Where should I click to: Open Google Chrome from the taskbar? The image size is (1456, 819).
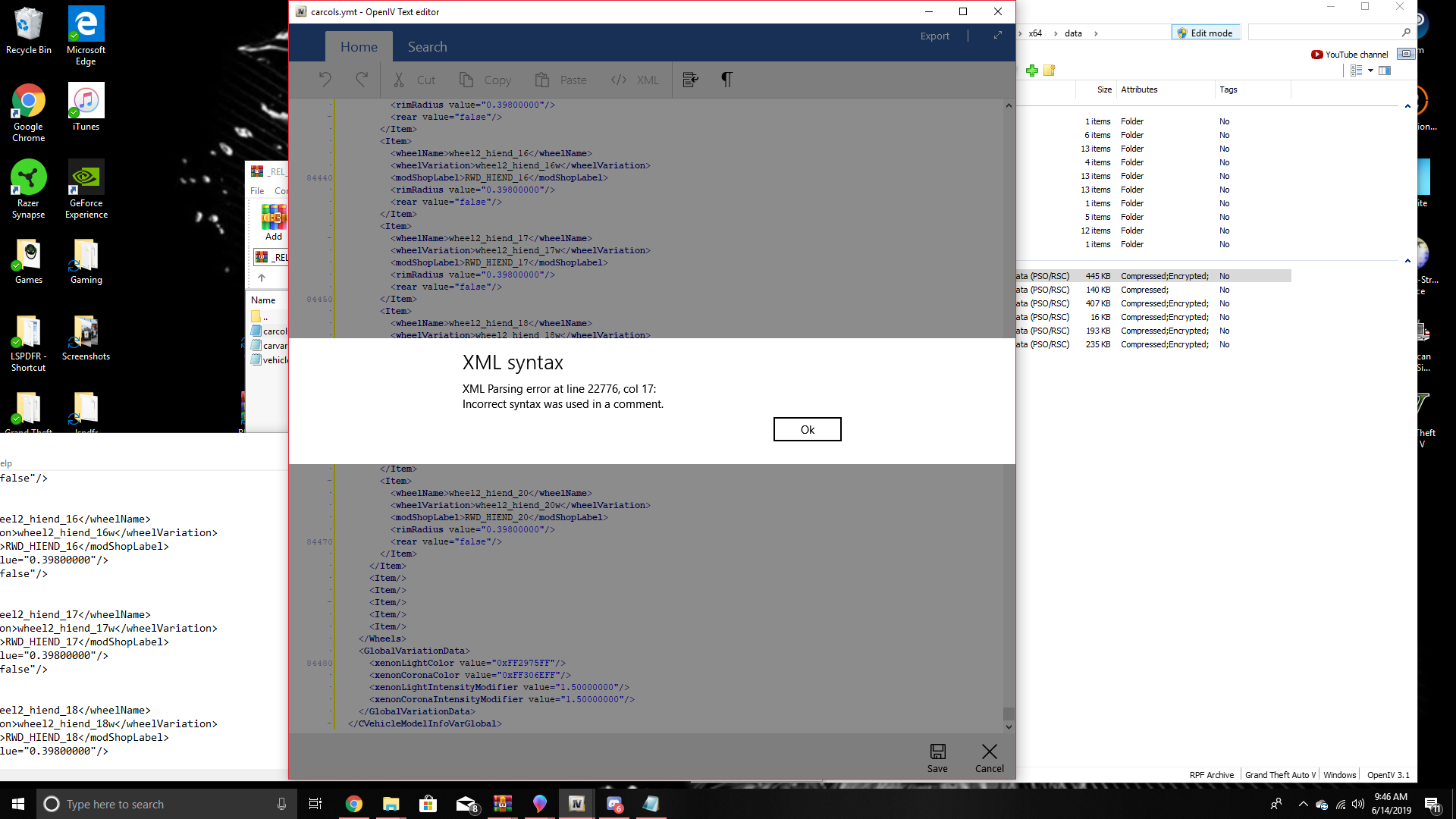[354, 804]
